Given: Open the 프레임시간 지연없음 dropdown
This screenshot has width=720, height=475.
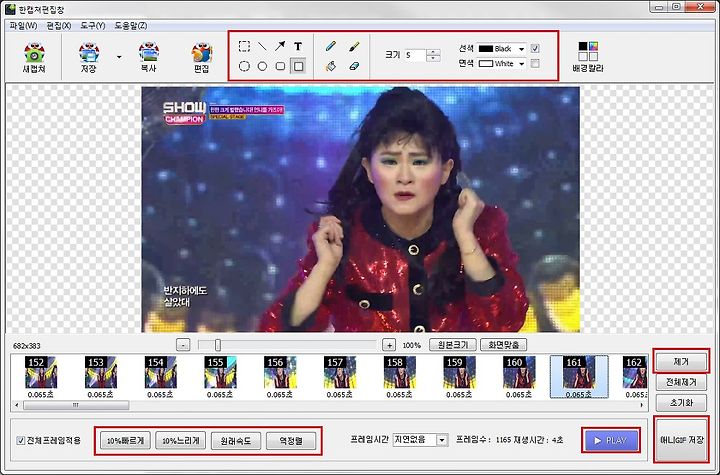Looking at the screenshot, I should coord(420,440).
